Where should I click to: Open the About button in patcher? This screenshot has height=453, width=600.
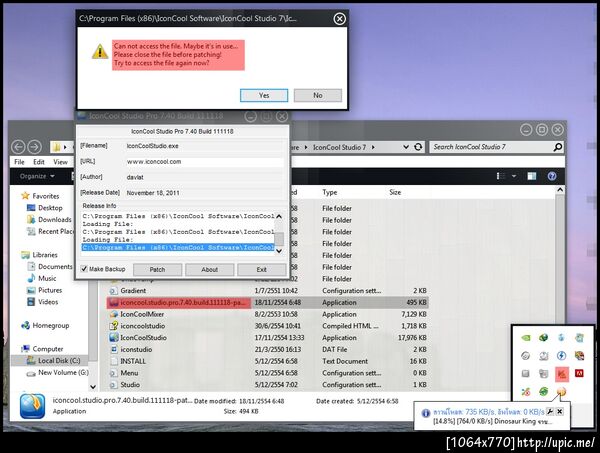tap(209, 269)
